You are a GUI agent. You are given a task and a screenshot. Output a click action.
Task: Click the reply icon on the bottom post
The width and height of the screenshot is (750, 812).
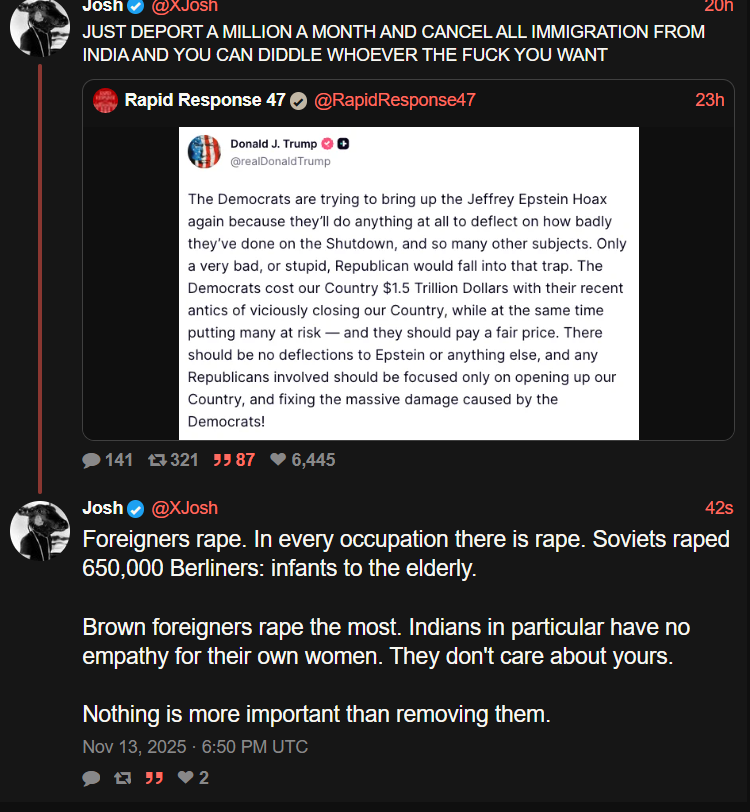pyautogui.click(x=91, y=778)
